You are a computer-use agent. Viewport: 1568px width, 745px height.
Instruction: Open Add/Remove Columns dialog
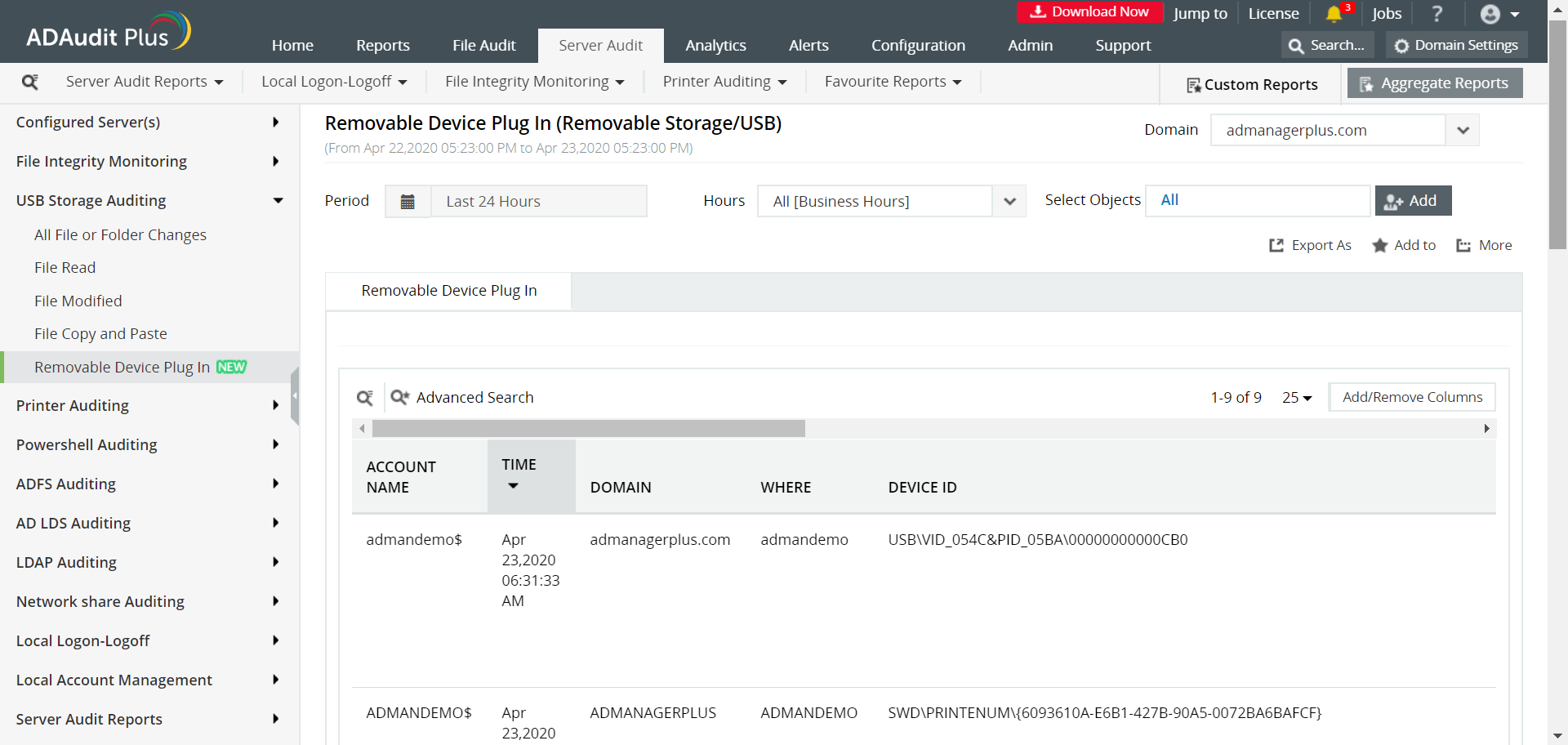[x=1411, y=397]
